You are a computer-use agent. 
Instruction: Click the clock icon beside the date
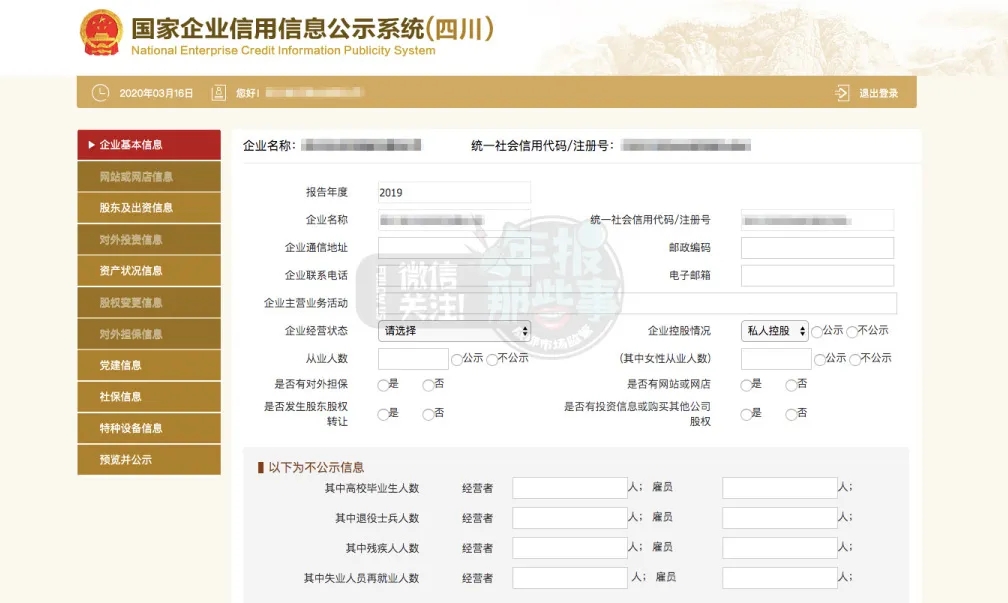(x=100, y=93)
